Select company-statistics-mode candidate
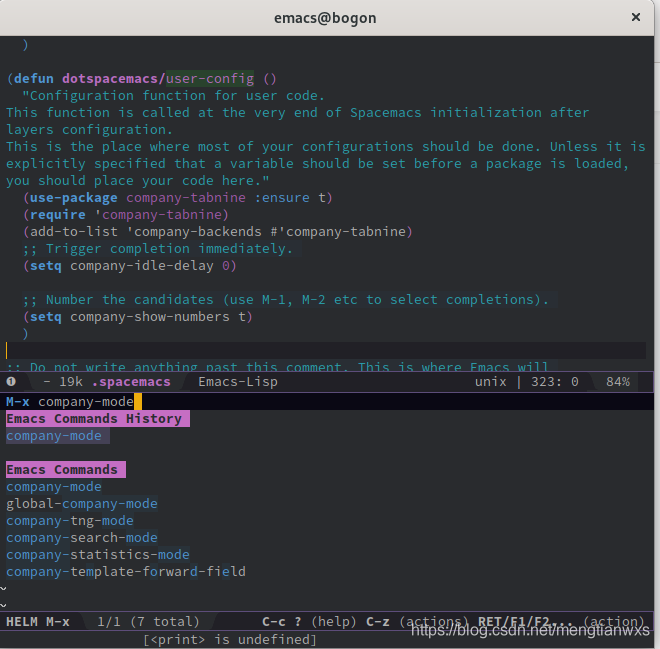This screenshot has width=660, height=649. pyautogui.click(x=98, y=554)
